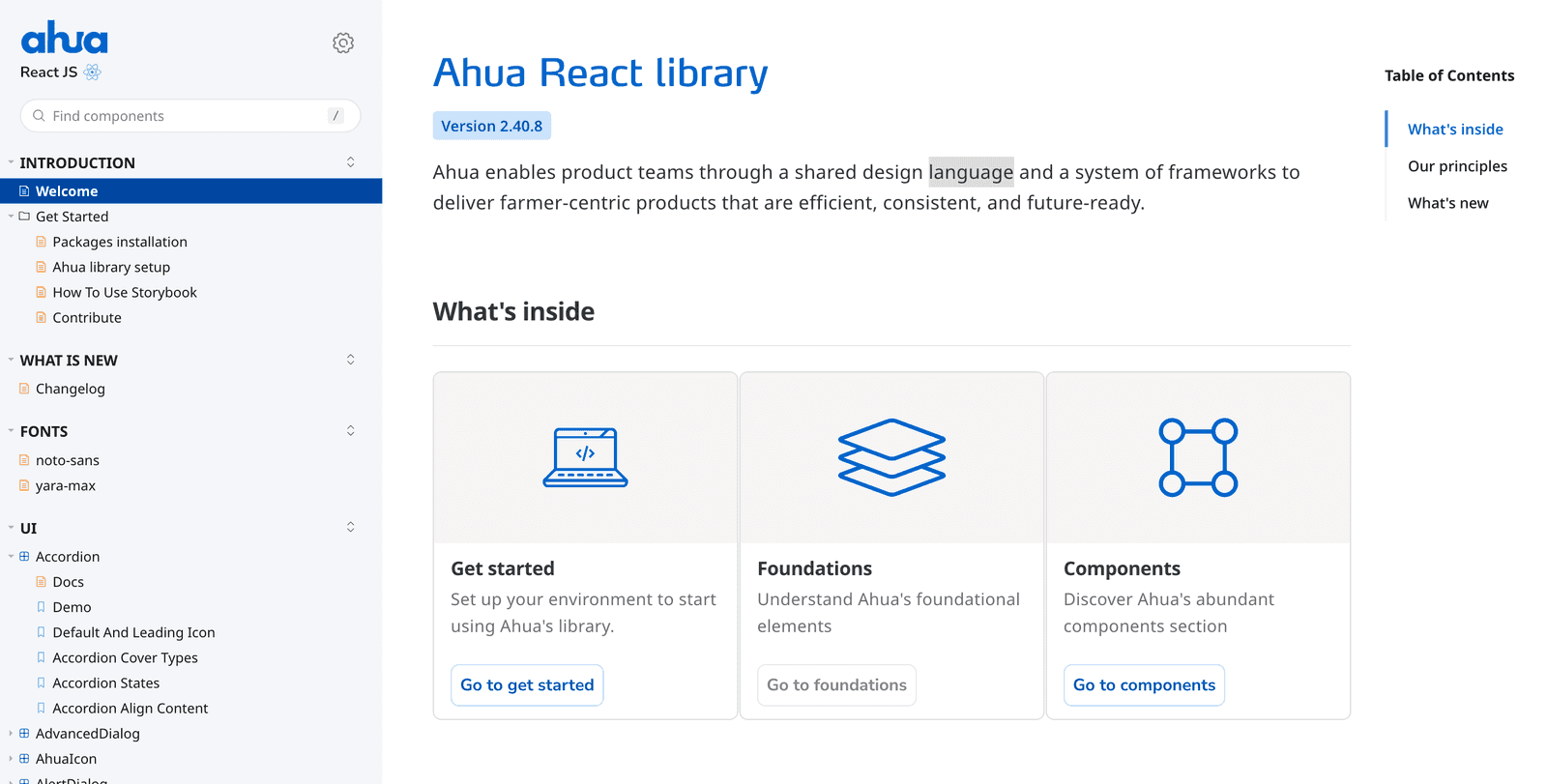Click the React atom icon beside React JS
Image resolution: width=1547 pixels, height=784 pixels.
pyautogui.click(x=93, y=73)
